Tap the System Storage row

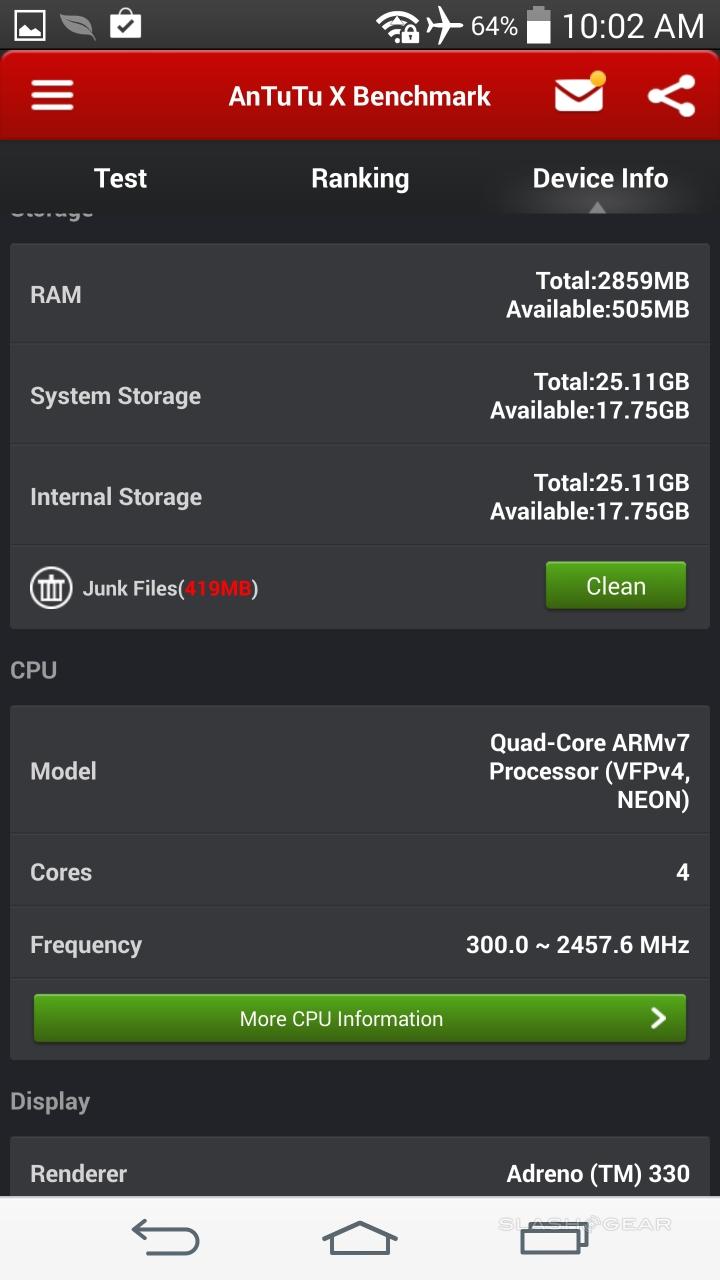[360, 396]
